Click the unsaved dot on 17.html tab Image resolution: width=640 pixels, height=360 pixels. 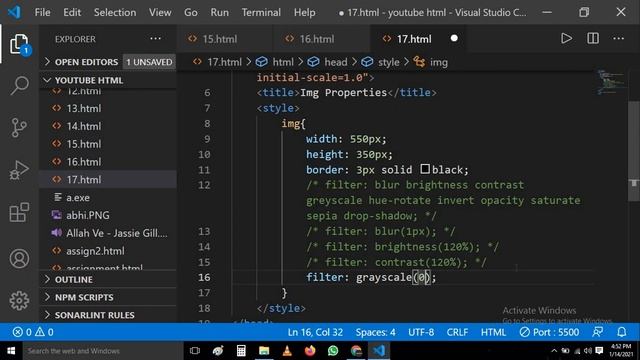point(454,38)
